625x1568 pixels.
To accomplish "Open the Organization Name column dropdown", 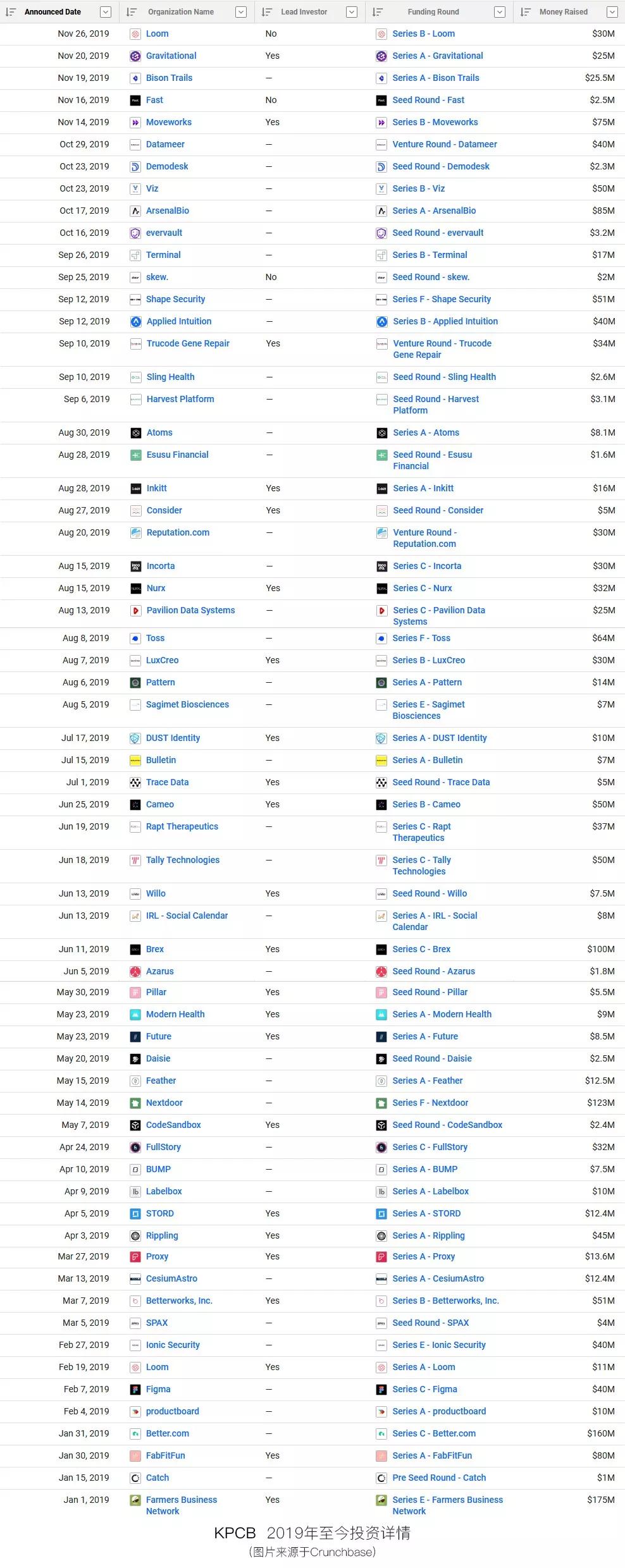I will coord(241,12).
